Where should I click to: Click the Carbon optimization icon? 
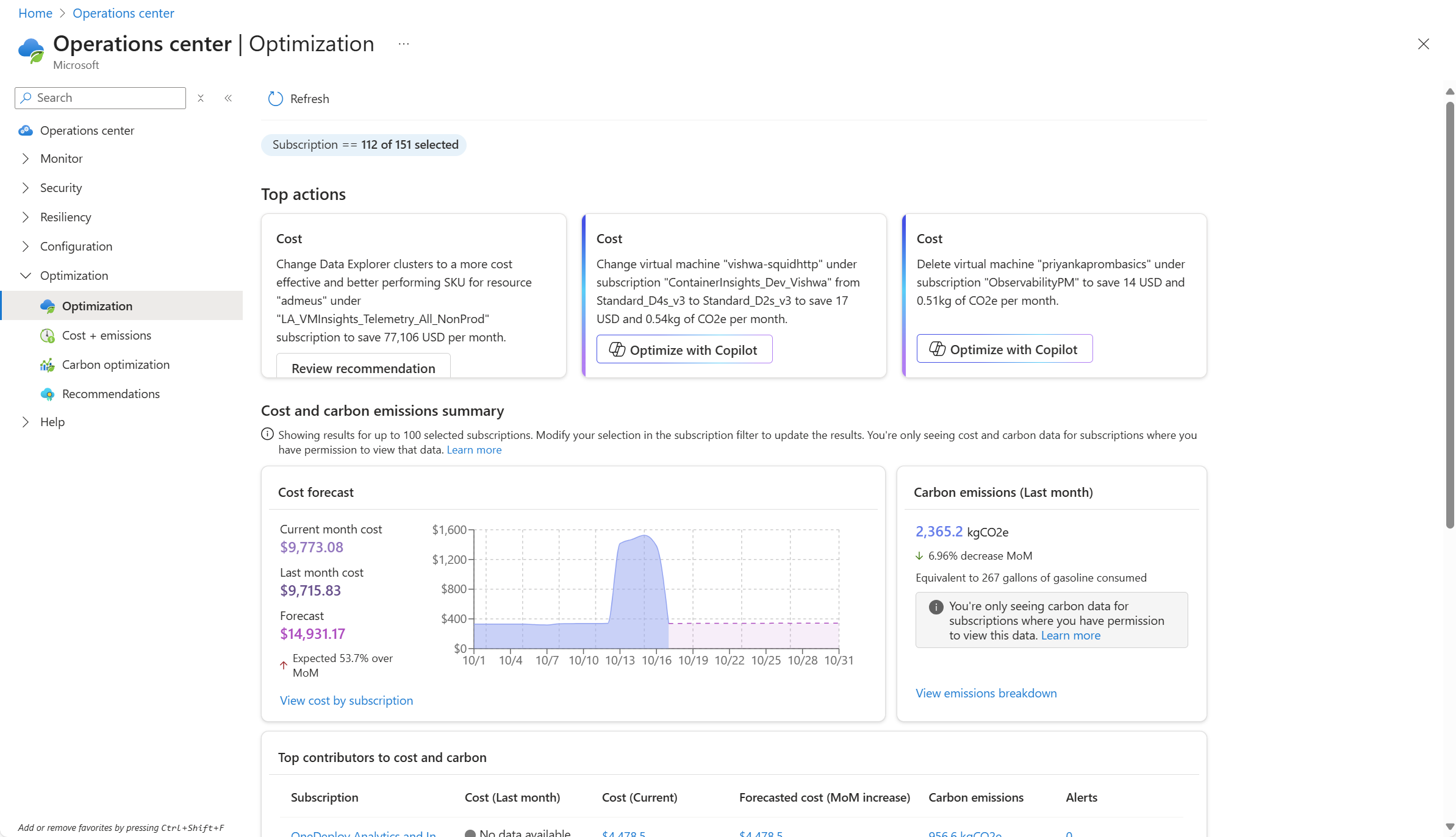tap(48, 365)
